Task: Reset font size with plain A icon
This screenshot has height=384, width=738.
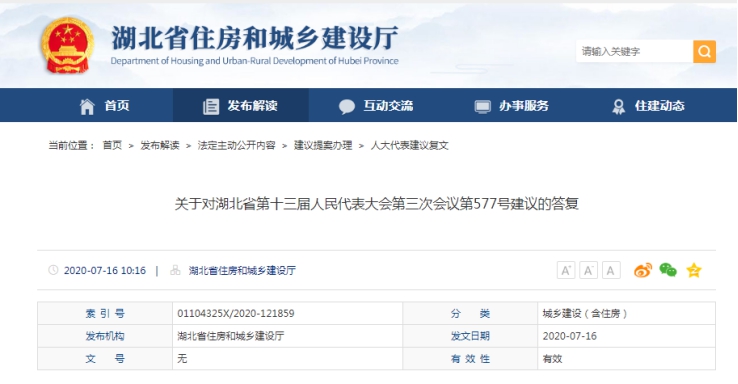Action: point(611,270)
